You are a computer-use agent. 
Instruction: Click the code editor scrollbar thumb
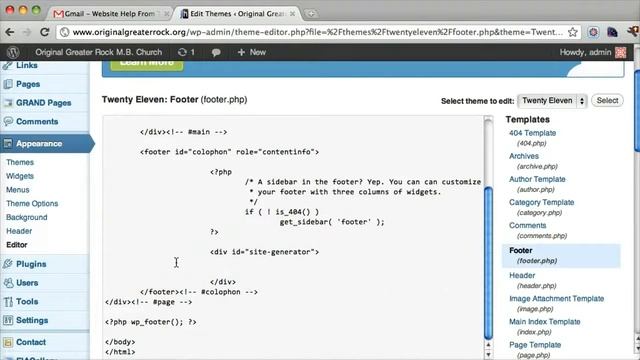pos(488,262)
